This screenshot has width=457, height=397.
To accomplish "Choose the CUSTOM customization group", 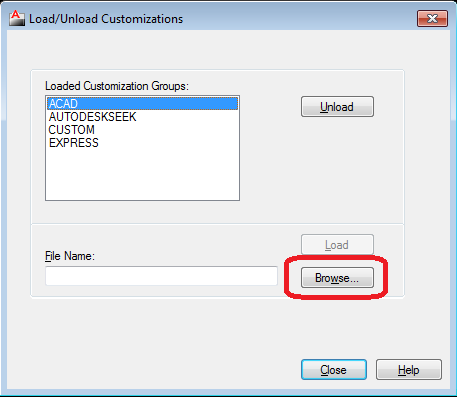I will (72, 130).
